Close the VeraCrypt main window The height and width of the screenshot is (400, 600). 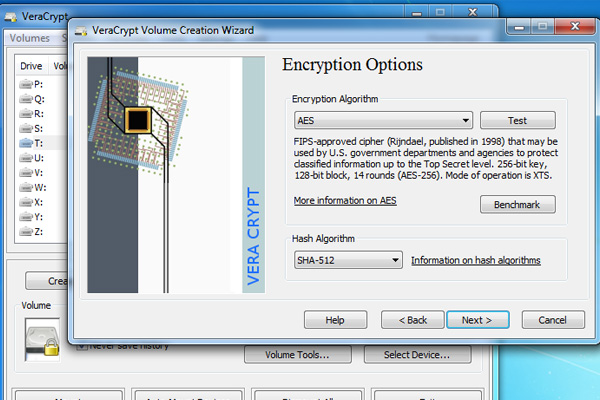pyautogui.click(x=473, y=12)
